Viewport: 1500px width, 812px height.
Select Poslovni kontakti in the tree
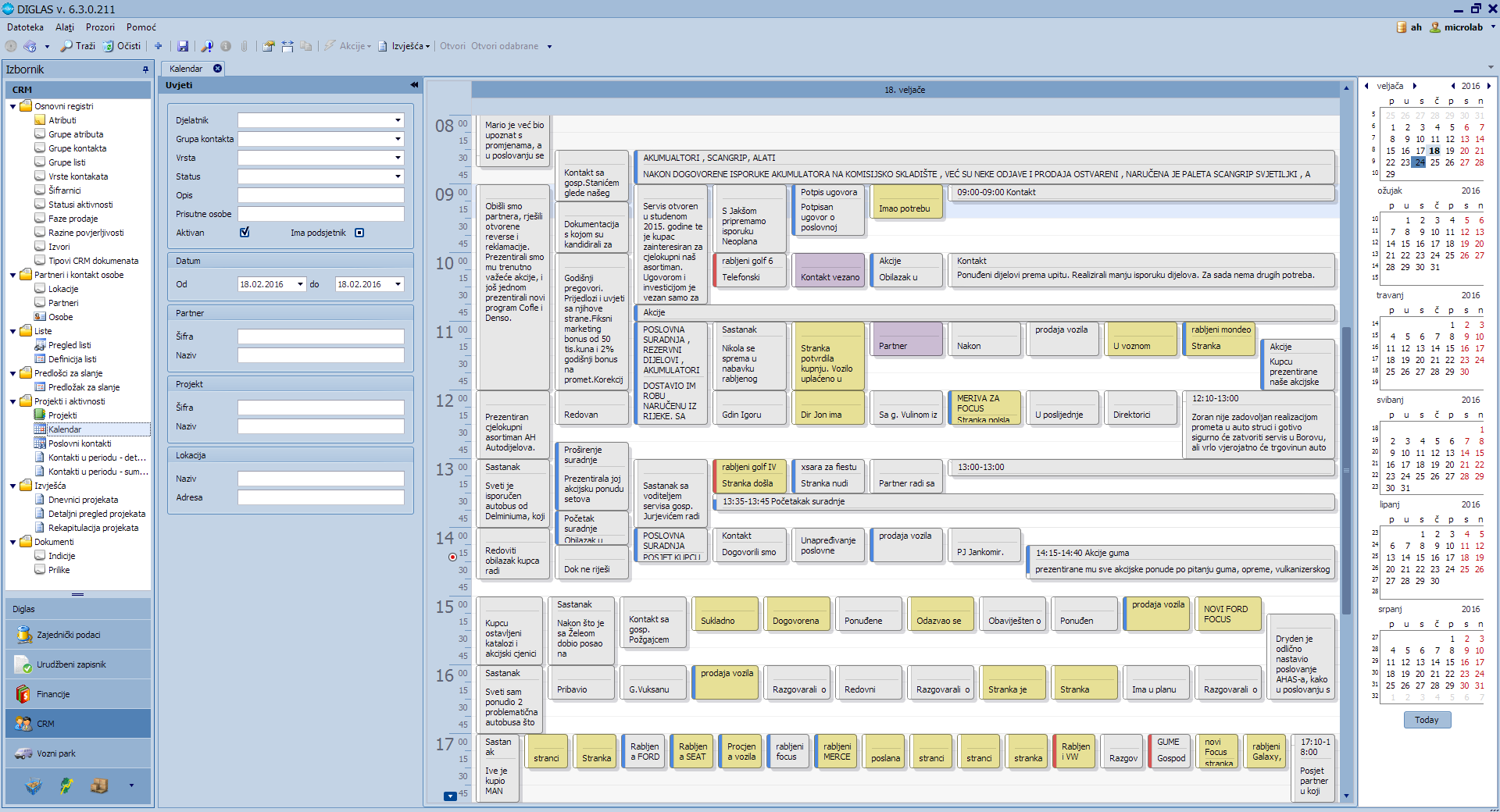(x=80, y=443)
